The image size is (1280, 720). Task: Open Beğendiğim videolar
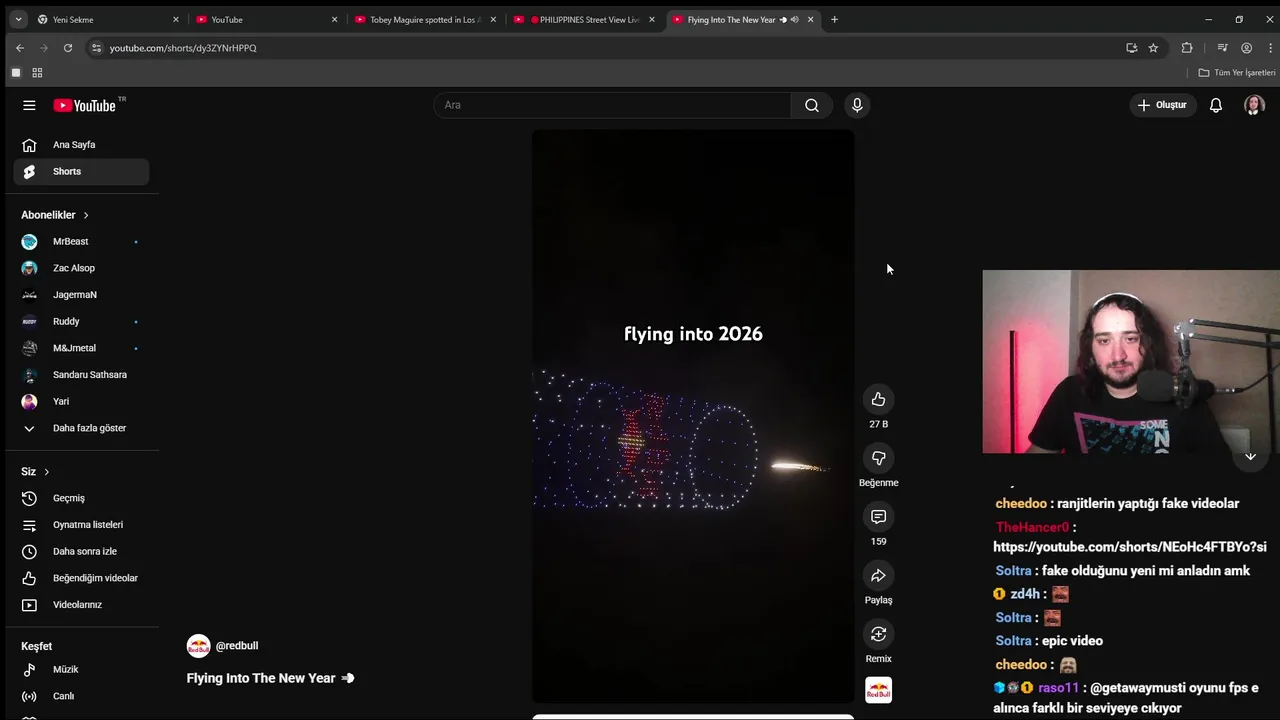pyautogui.click(x=81, y=578)
